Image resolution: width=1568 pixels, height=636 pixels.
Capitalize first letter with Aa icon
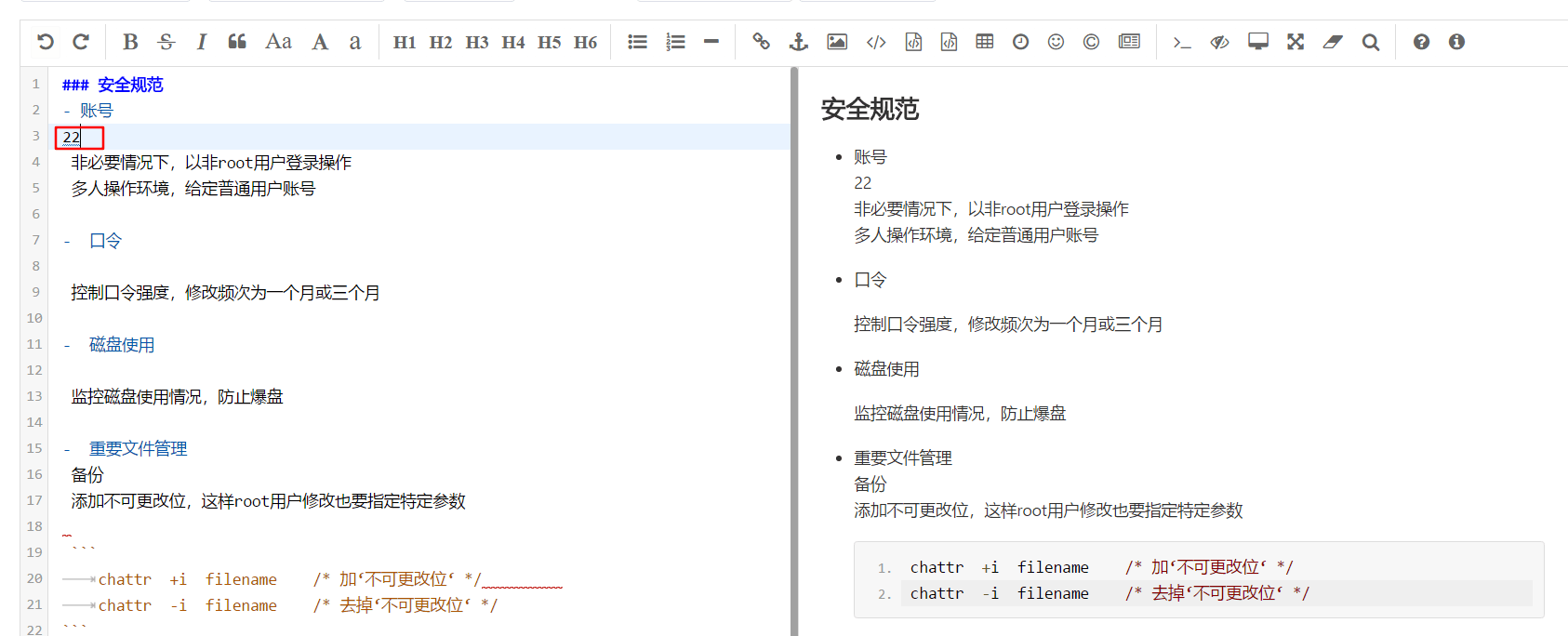point(278,42)
